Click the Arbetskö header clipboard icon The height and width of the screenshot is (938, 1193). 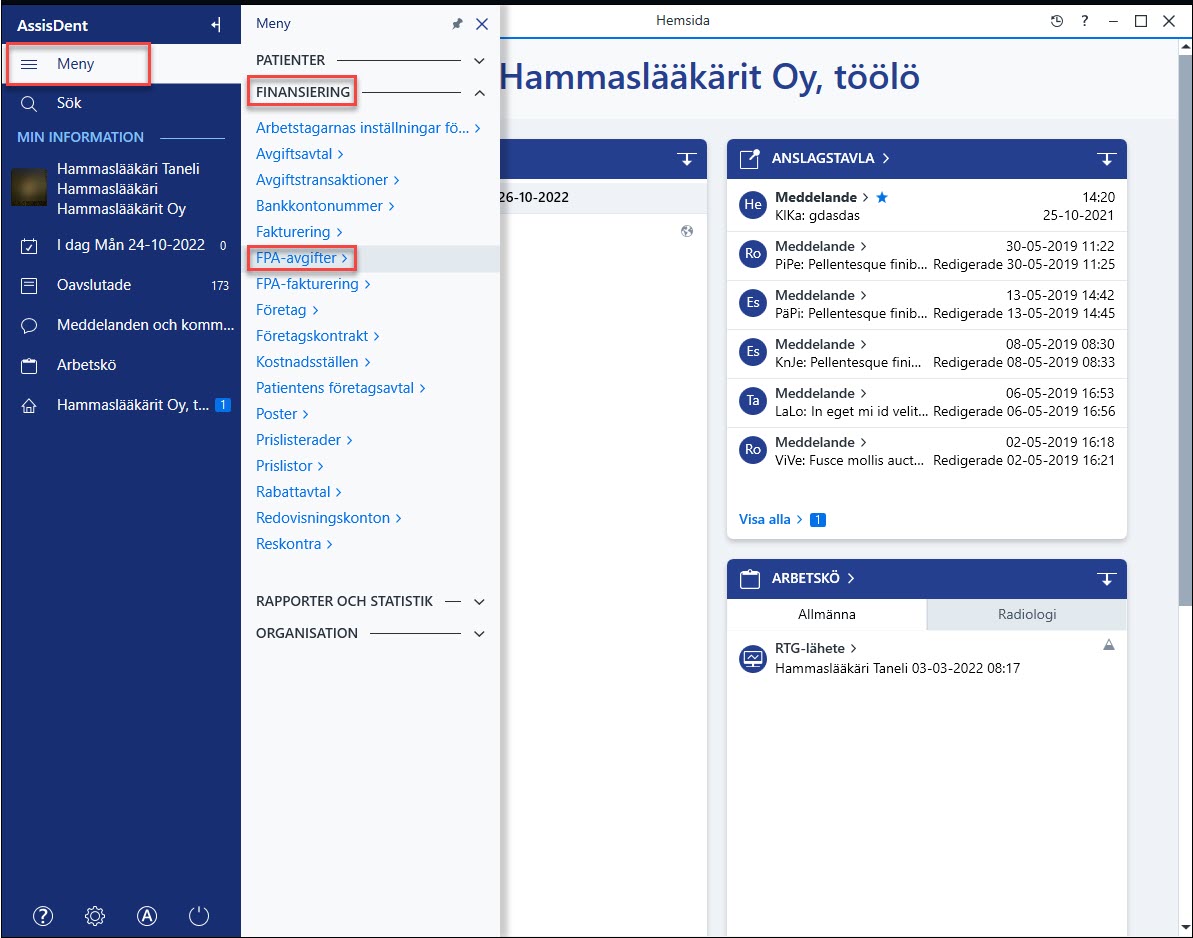point(749,579)
